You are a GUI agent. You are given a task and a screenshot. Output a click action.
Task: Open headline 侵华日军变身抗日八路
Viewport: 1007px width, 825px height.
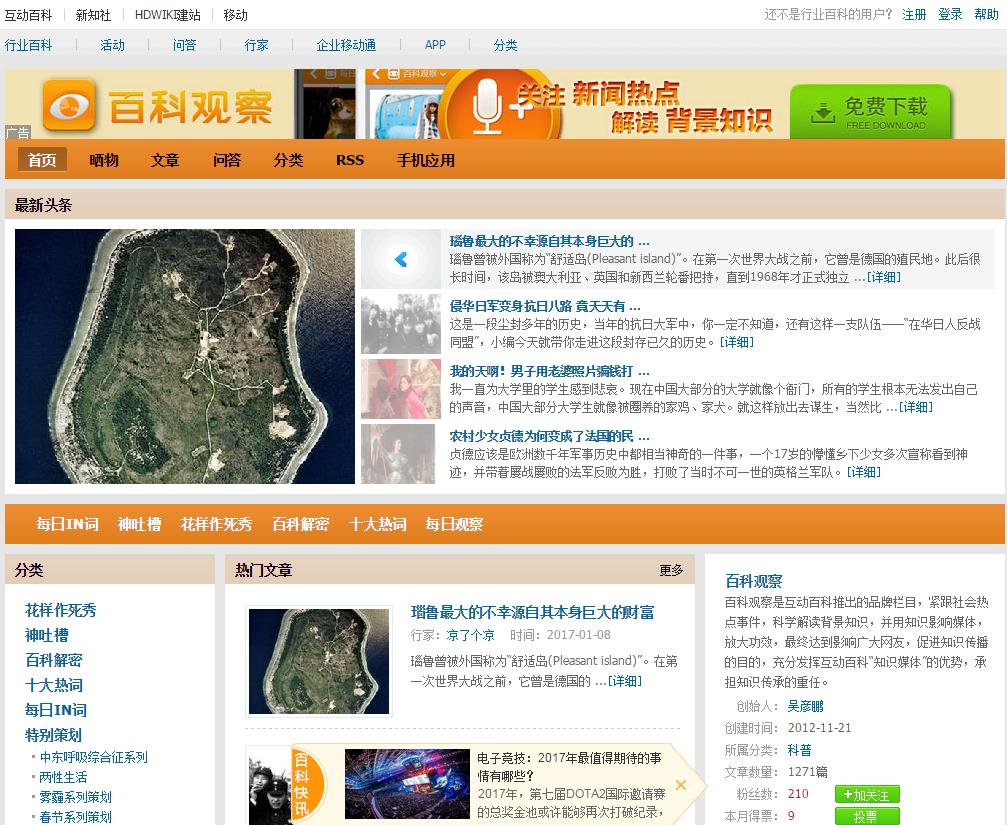(545, 306)
